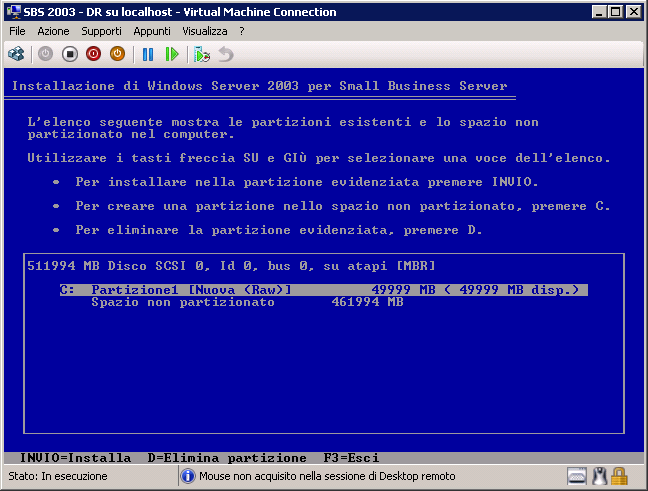Open the ? help menu
The width and height of the screenshot is (648, 491).
coord(242,31)
